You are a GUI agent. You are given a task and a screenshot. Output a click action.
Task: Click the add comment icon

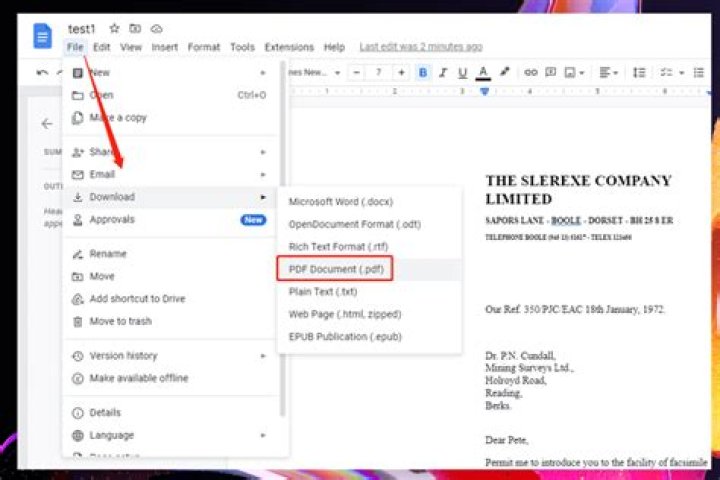point(551,72)
